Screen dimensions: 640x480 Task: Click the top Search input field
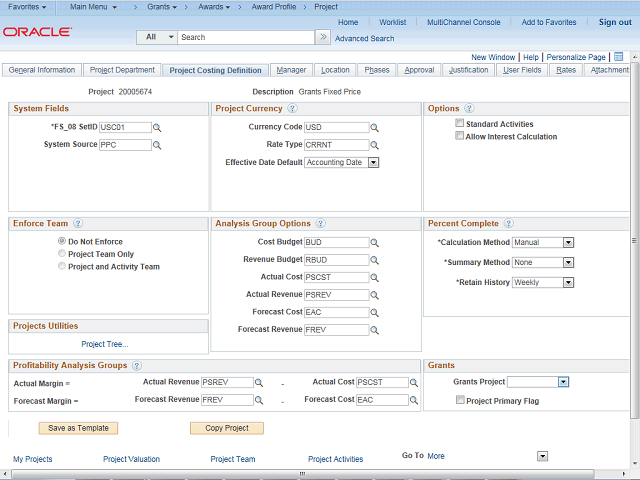coord(245,37)
